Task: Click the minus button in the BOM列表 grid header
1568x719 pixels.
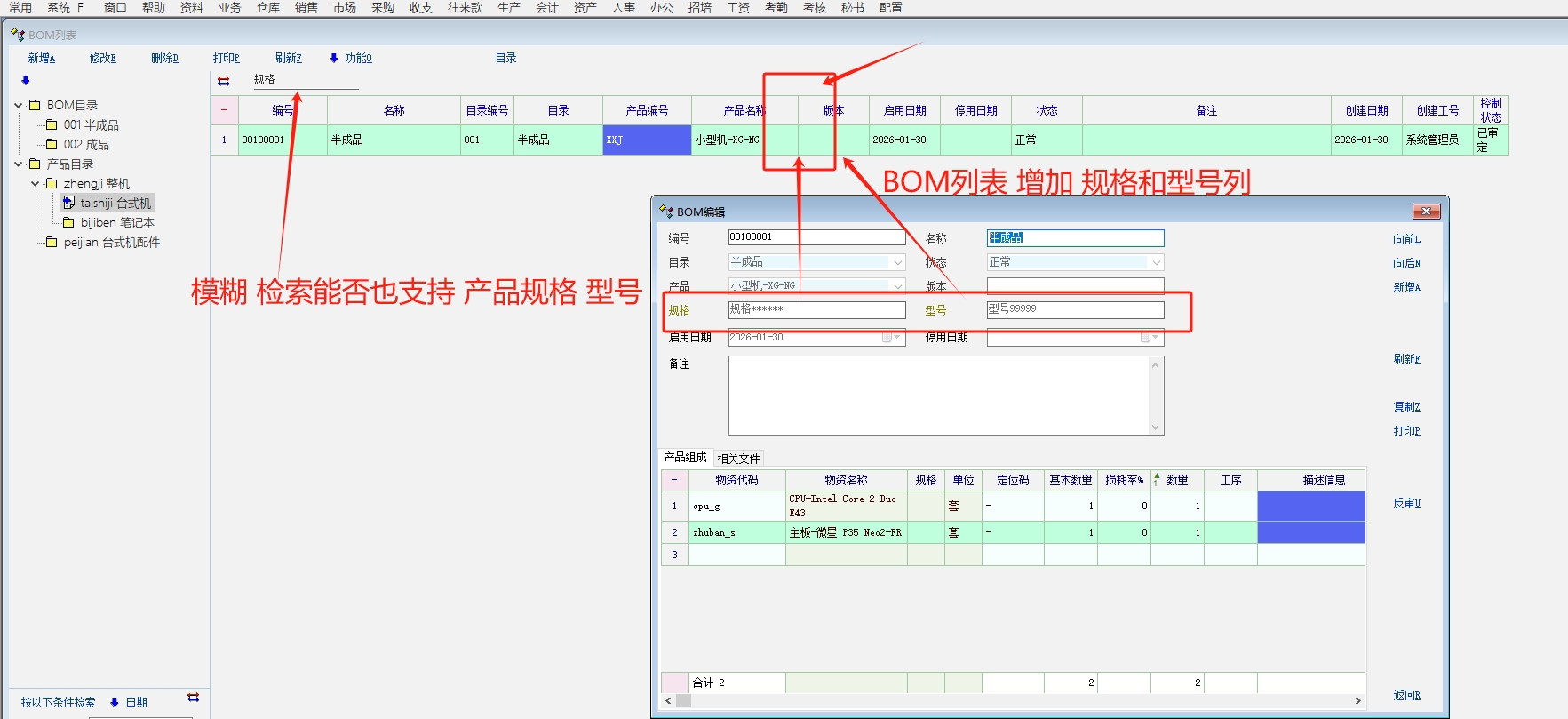Action: coord(224,110)
